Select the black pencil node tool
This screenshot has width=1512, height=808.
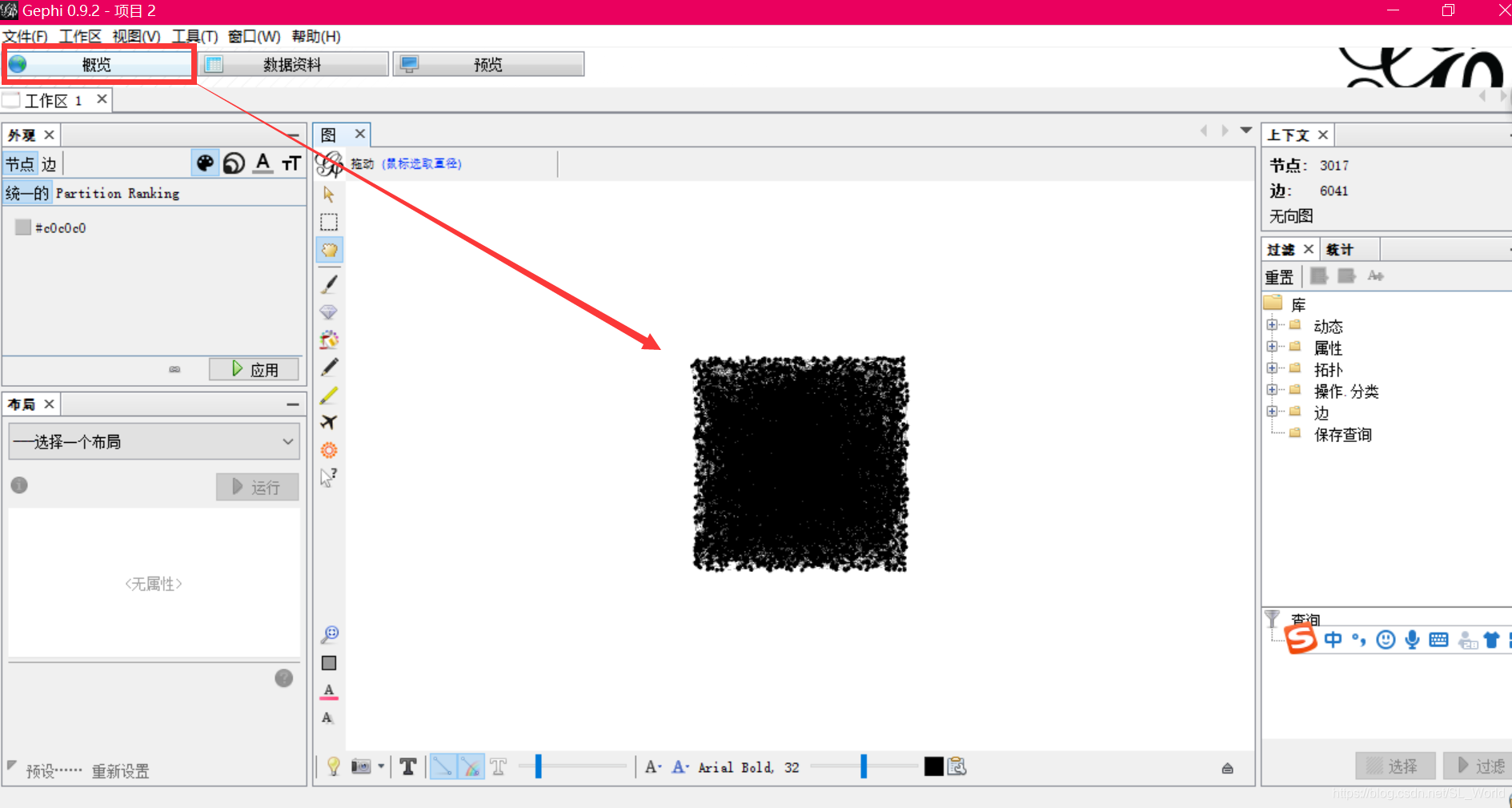[x=329, y=367]
